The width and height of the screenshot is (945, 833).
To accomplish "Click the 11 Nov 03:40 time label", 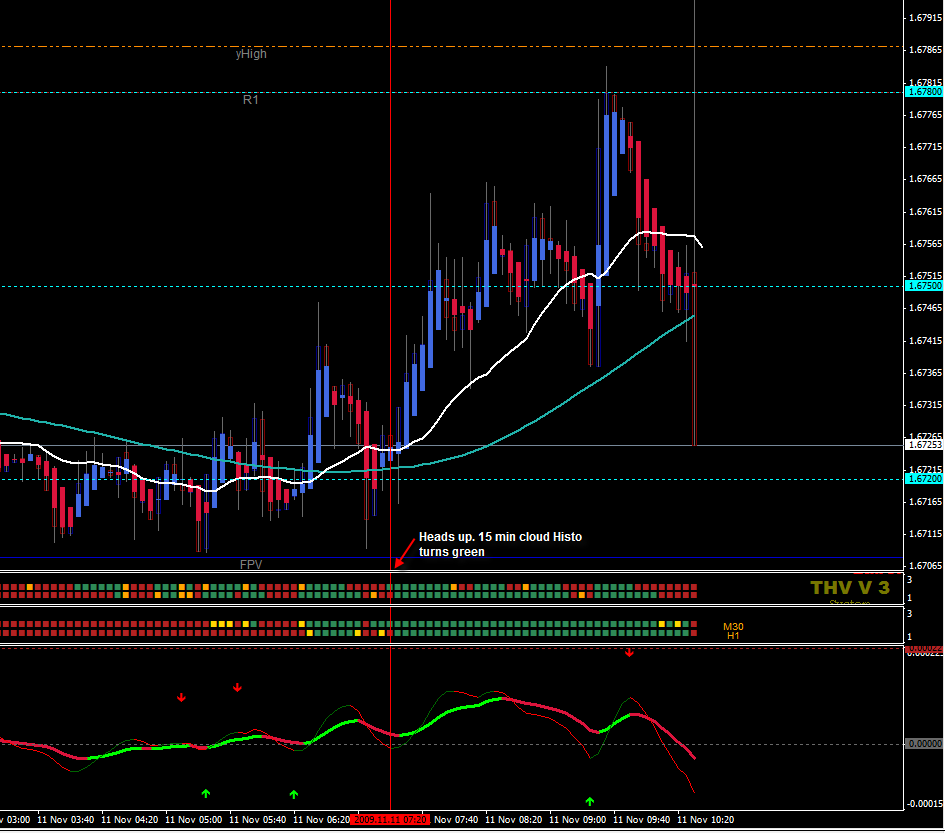I will click(x=66, y=820).
